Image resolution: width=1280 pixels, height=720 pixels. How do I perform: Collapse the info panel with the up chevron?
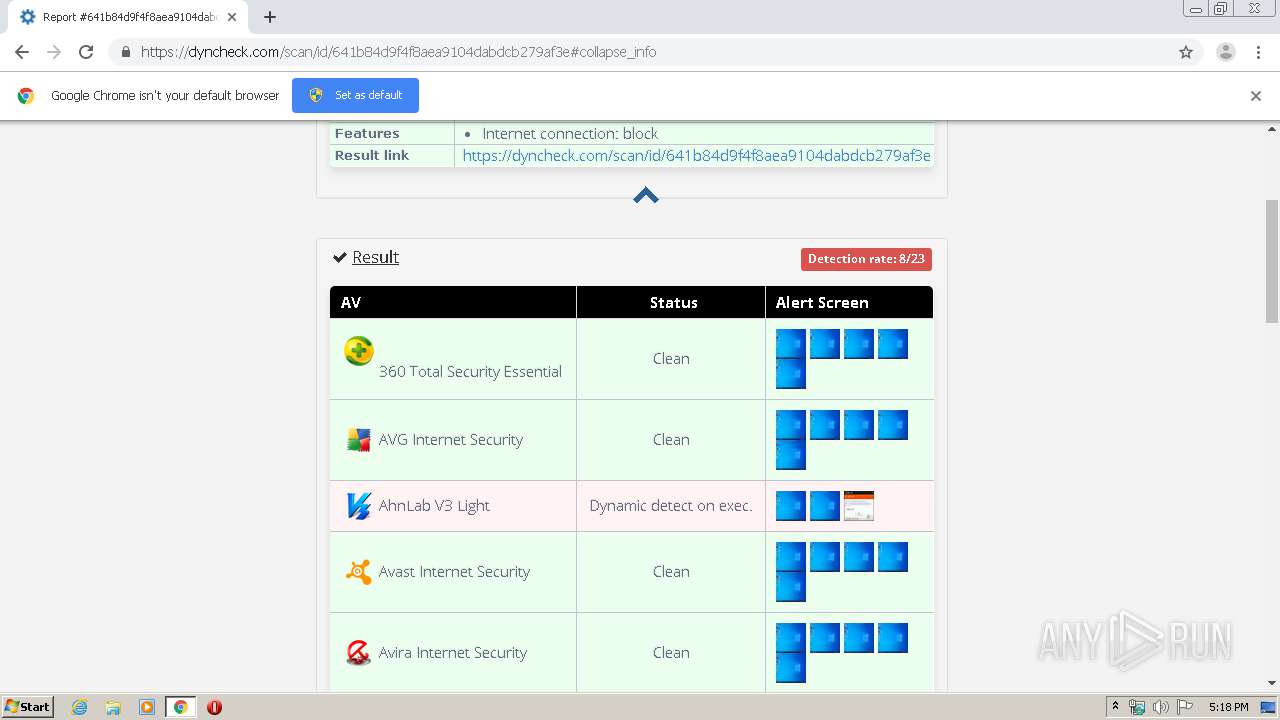coord(646,195)
